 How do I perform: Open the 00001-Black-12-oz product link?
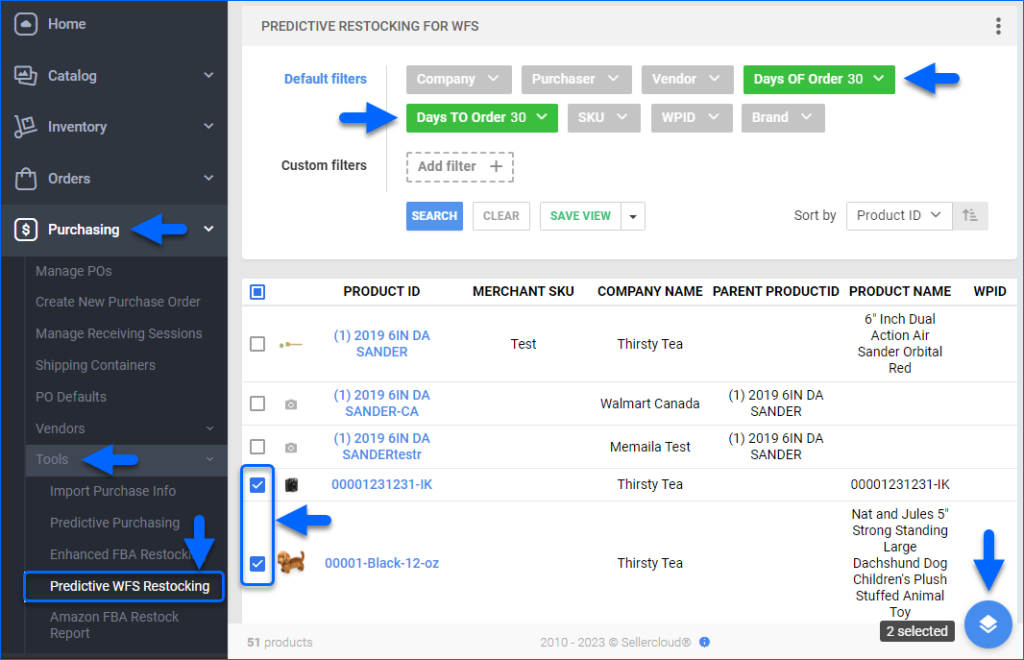coord(382,562)
